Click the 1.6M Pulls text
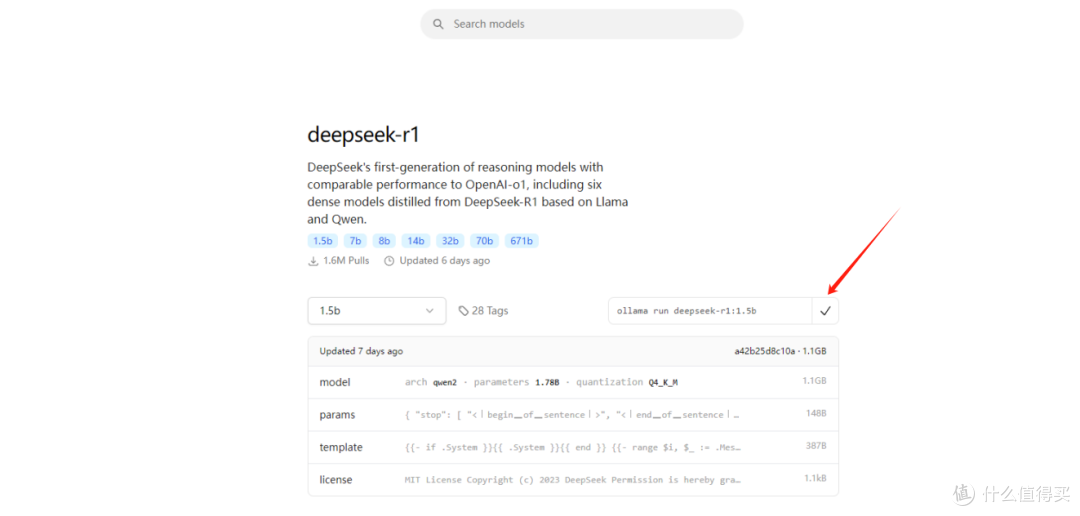 346,261
